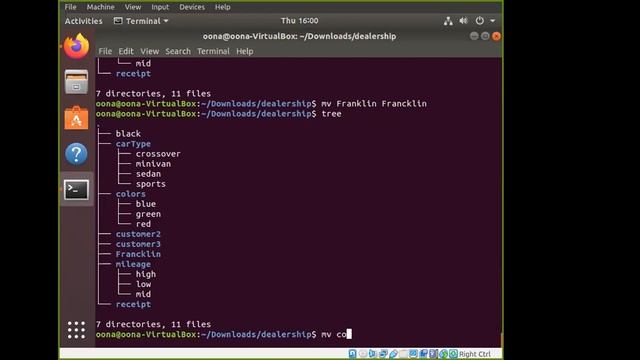The image size is (640, 360).
Task: Select the Terminal icon in the dock
Action: [76, 190]
